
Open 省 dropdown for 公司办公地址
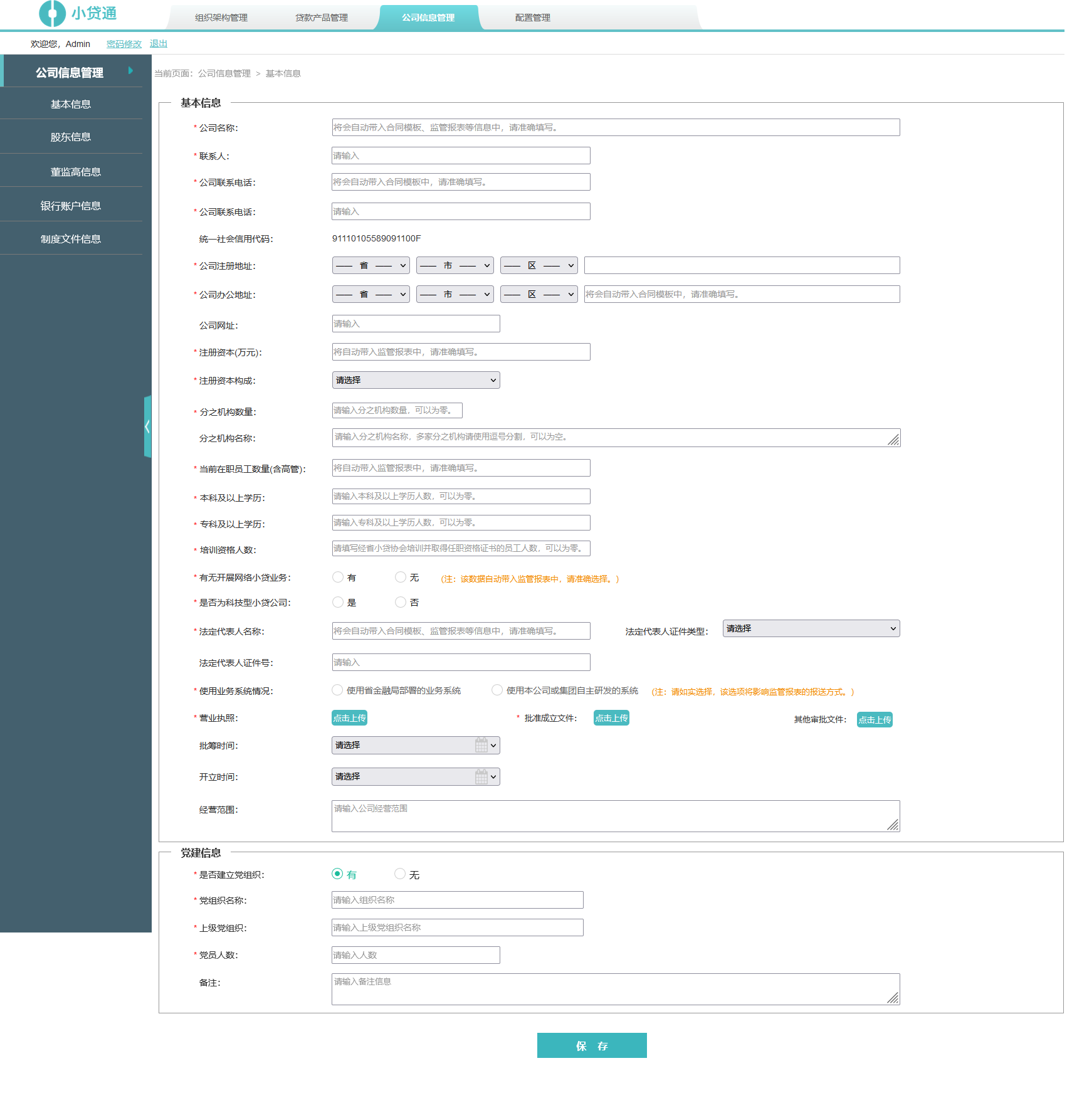(x=371, y=294)
